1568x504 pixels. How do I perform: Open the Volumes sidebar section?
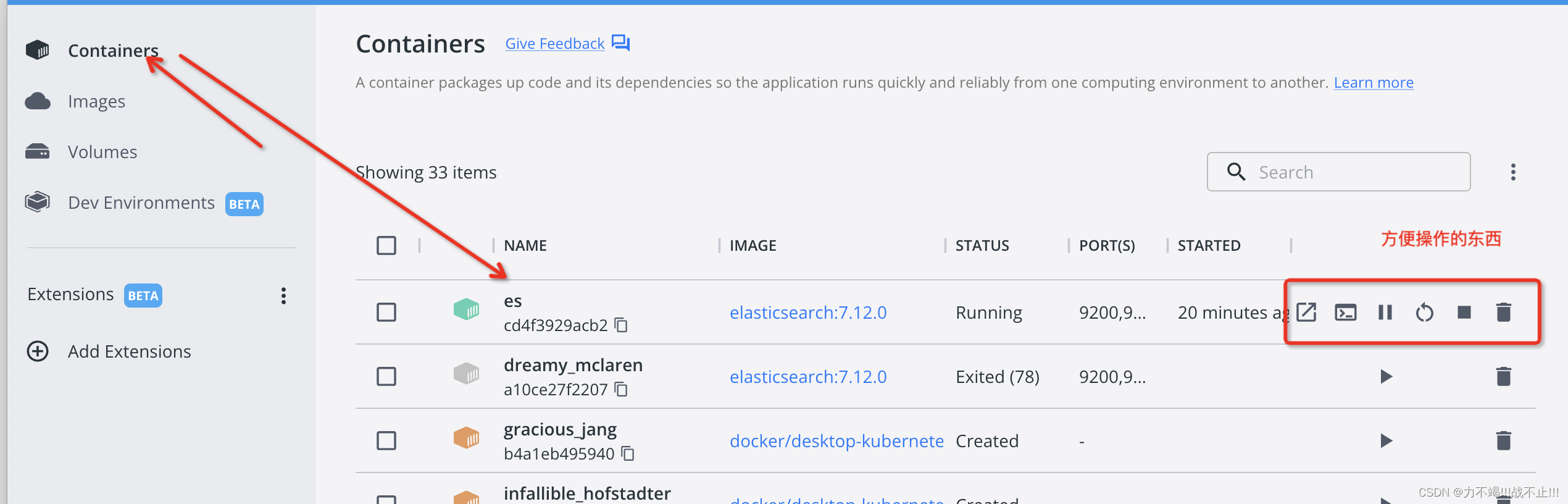click(x=102, y=152)
